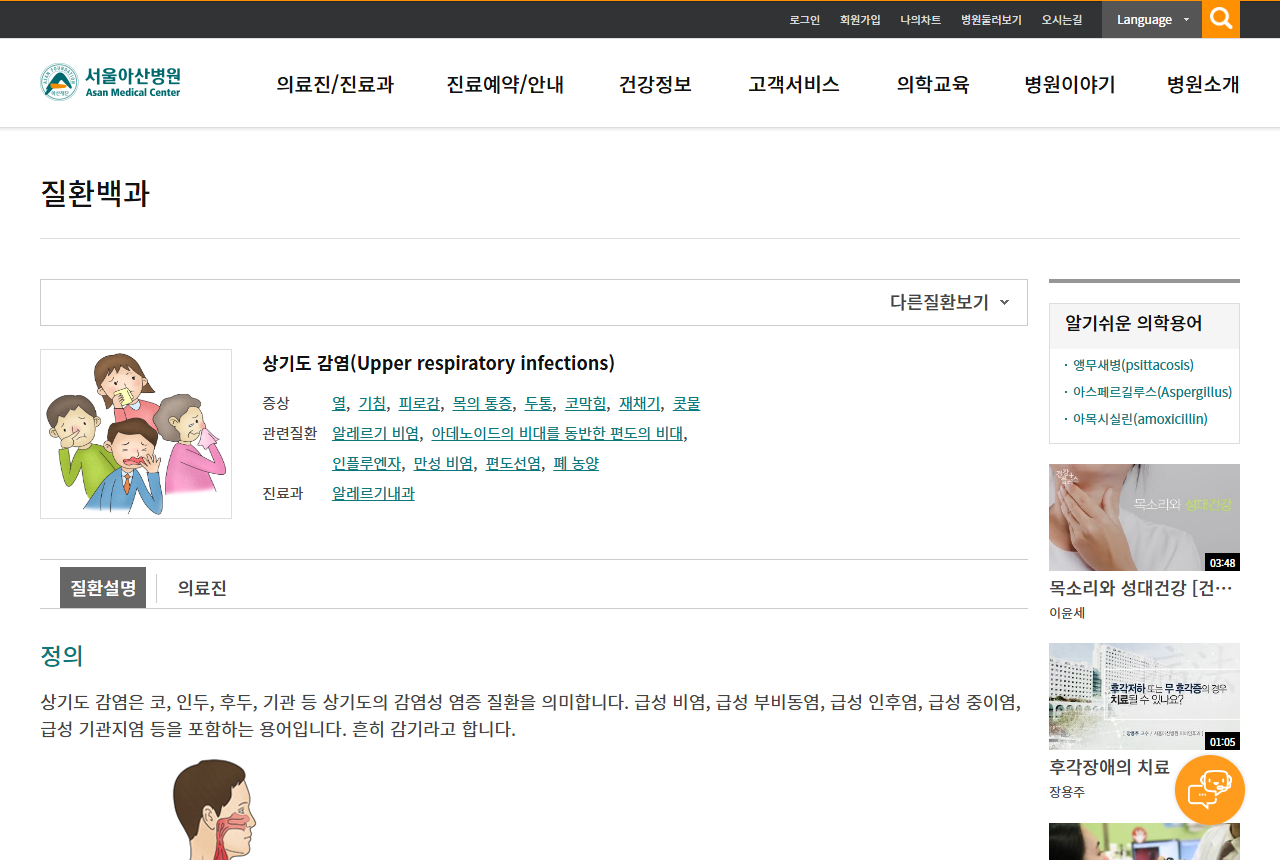Click the 피로감 symptom link
This screenshot has width=1280, height=860.
point(419,404)
